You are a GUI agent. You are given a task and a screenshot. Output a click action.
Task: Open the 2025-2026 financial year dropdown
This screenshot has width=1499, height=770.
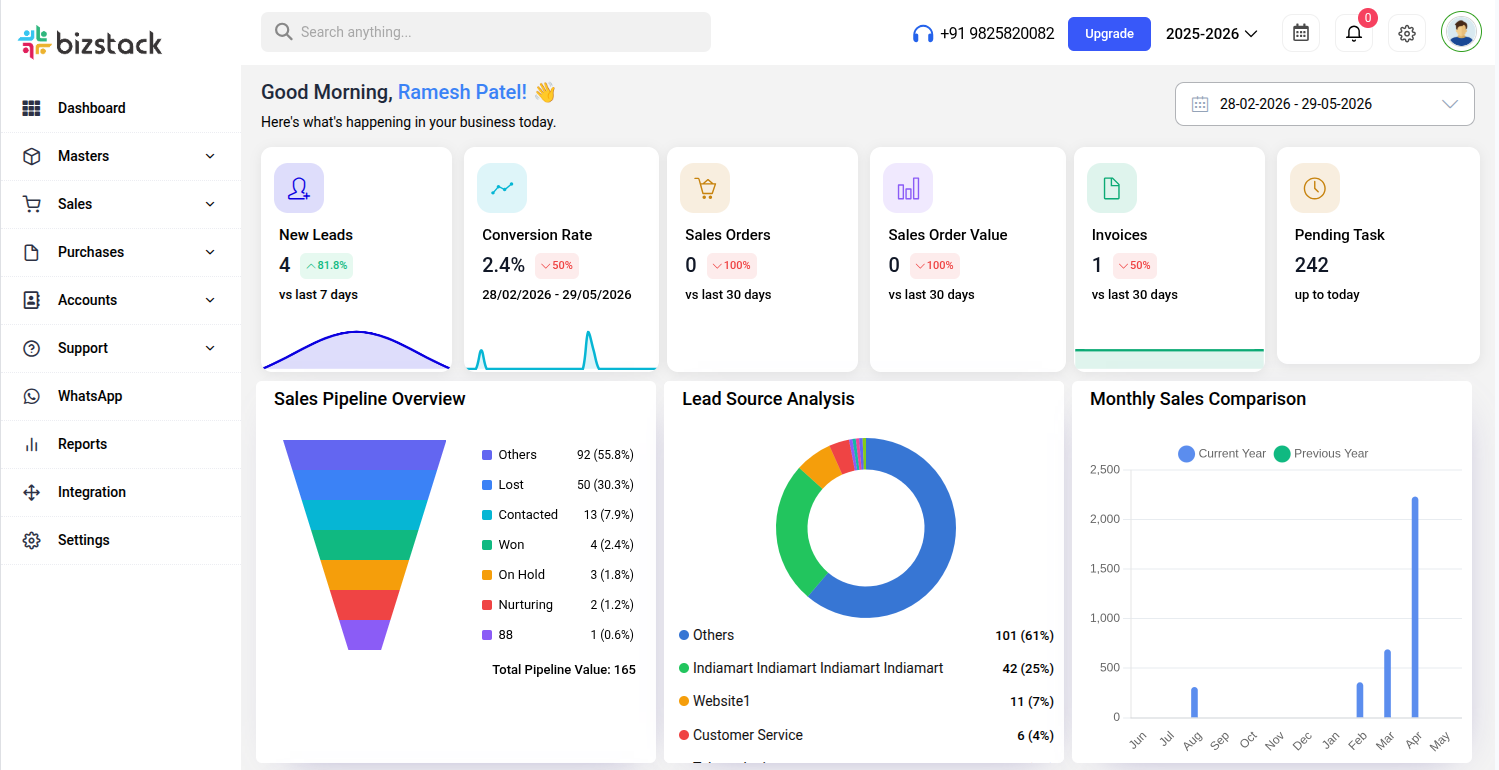point(1211,33)
